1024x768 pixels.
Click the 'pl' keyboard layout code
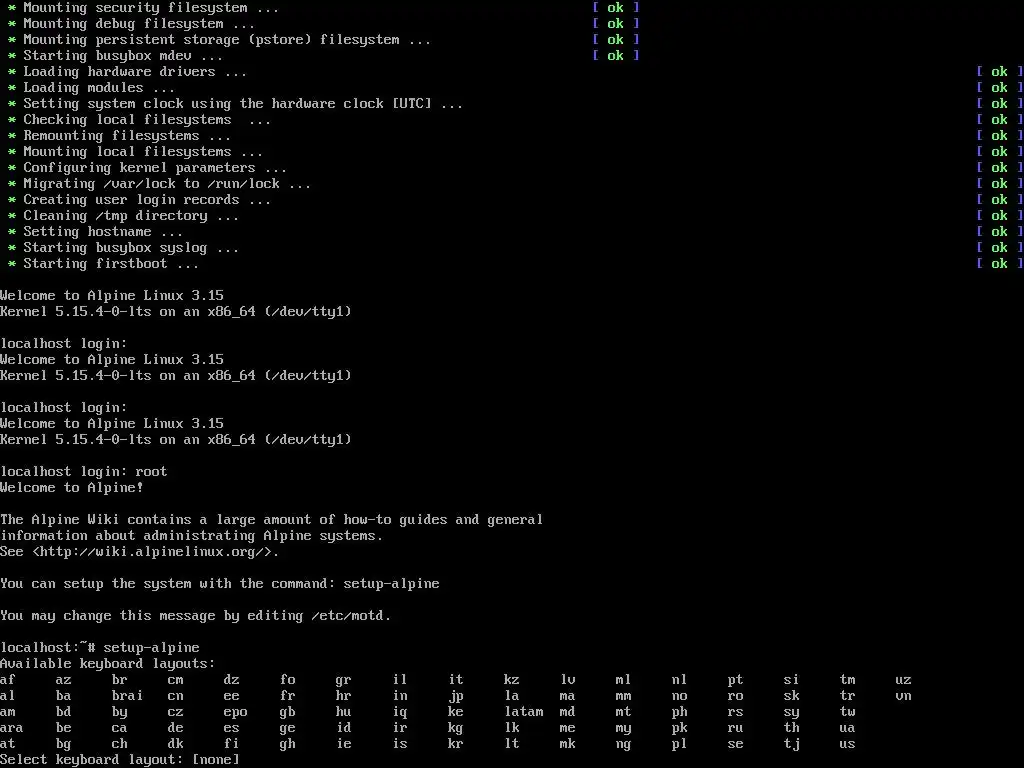(679, 744)
